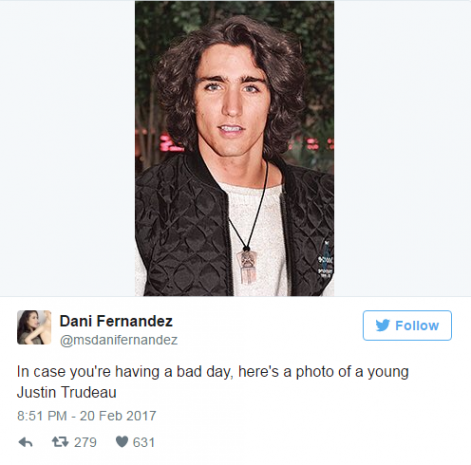The image size is (471, 465).
Task: Select the "Justin Trudeau" text in tweet
Action: (x=66, y=392)
